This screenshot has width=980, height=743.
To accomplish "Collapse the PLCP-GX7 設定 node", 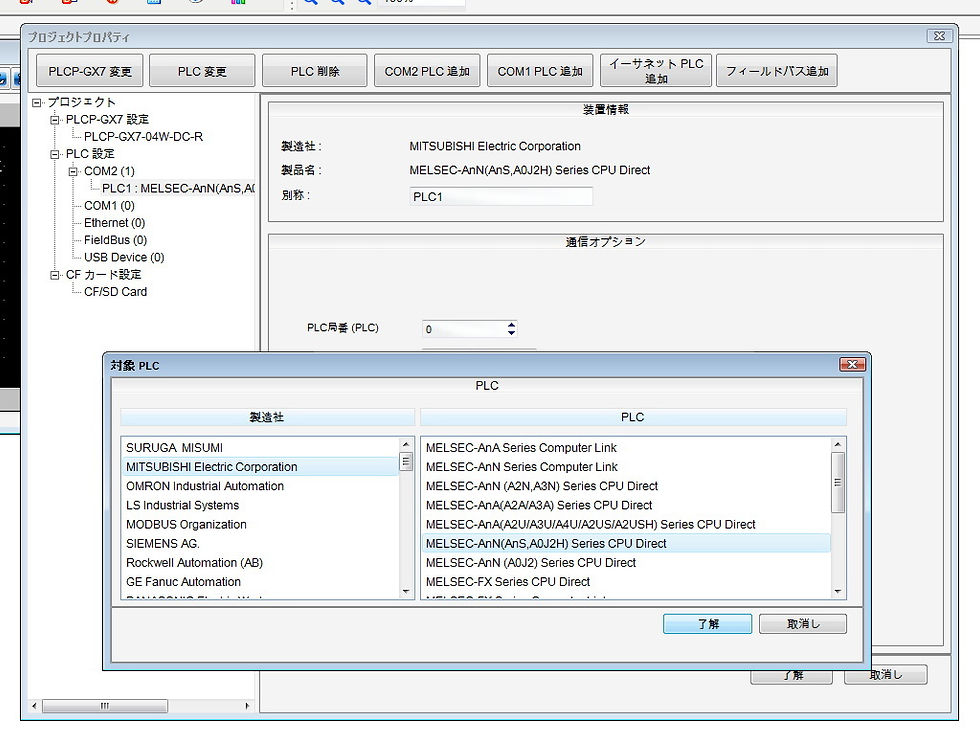I will [55, 119].
